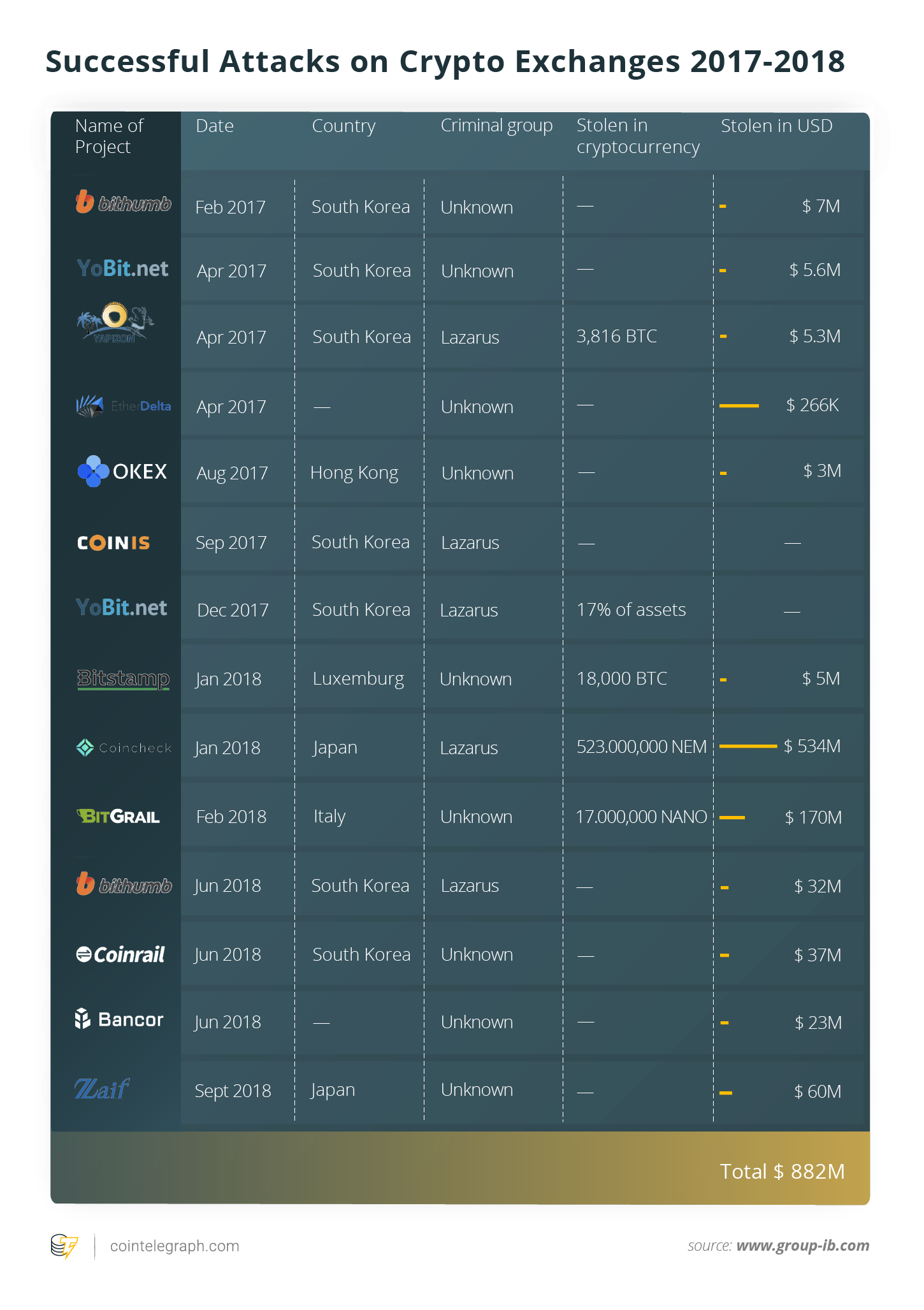Click the Yapizon logo with palm trees

pyautogui.click(x=115, y=324)
